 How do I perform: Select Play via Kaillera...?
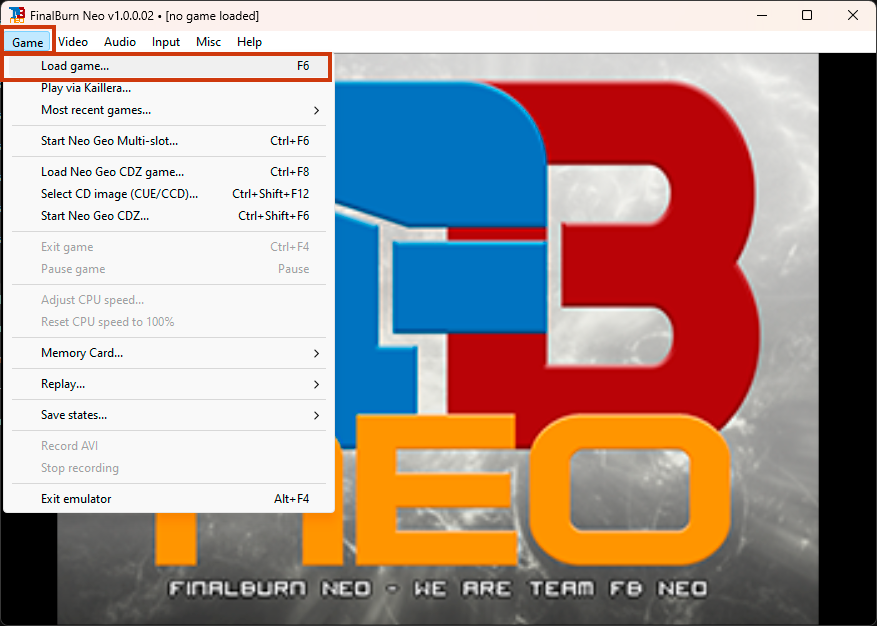[168, 88]
